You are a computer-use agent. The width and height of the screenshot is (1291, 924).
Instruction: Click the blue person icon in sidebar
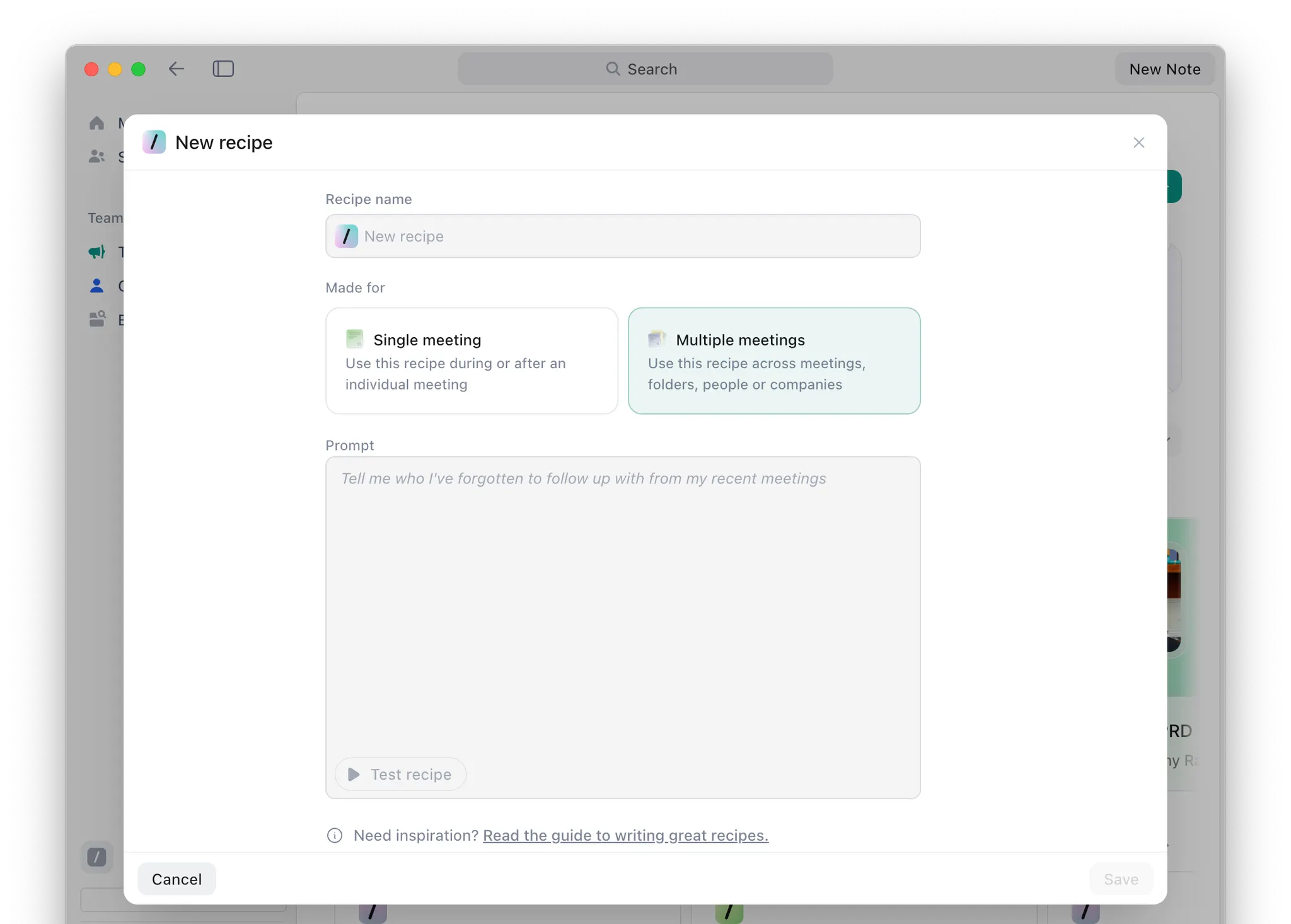96,286
